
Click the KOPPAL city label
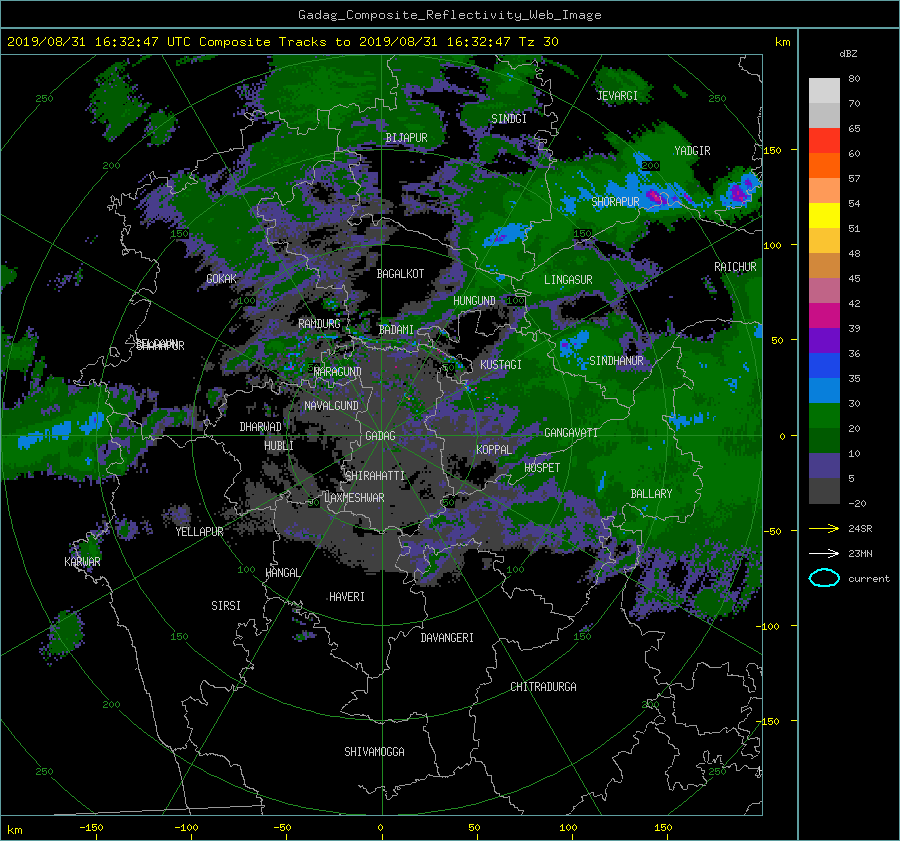tap(494, 450)
